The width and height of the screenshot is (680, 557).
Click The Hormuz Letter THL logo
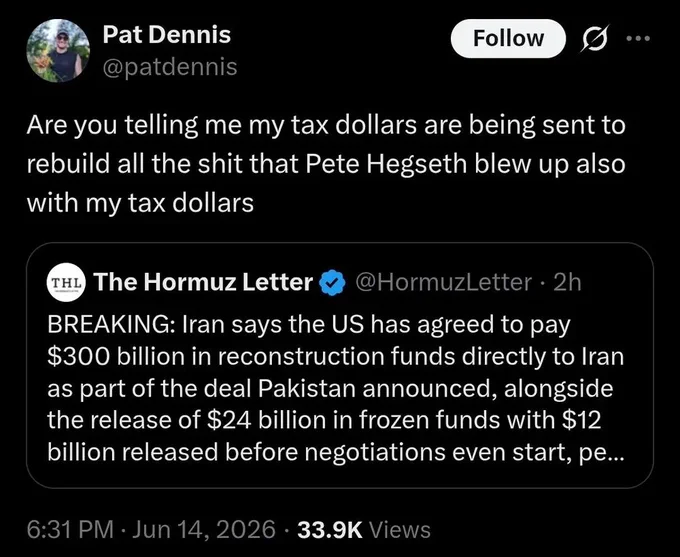66,282
